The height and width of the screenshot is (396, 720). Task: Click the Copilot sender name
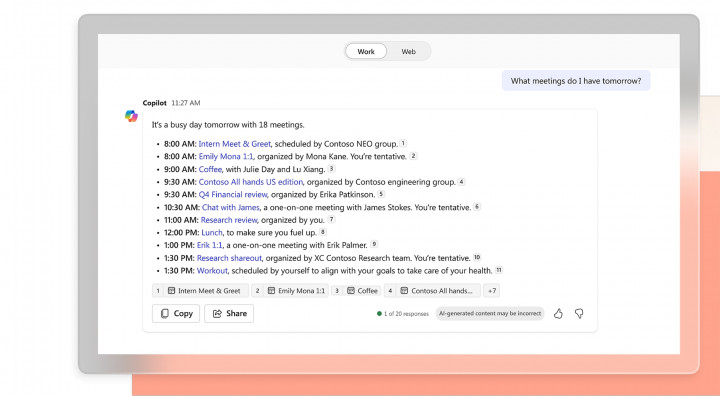[x=155, y=103]
